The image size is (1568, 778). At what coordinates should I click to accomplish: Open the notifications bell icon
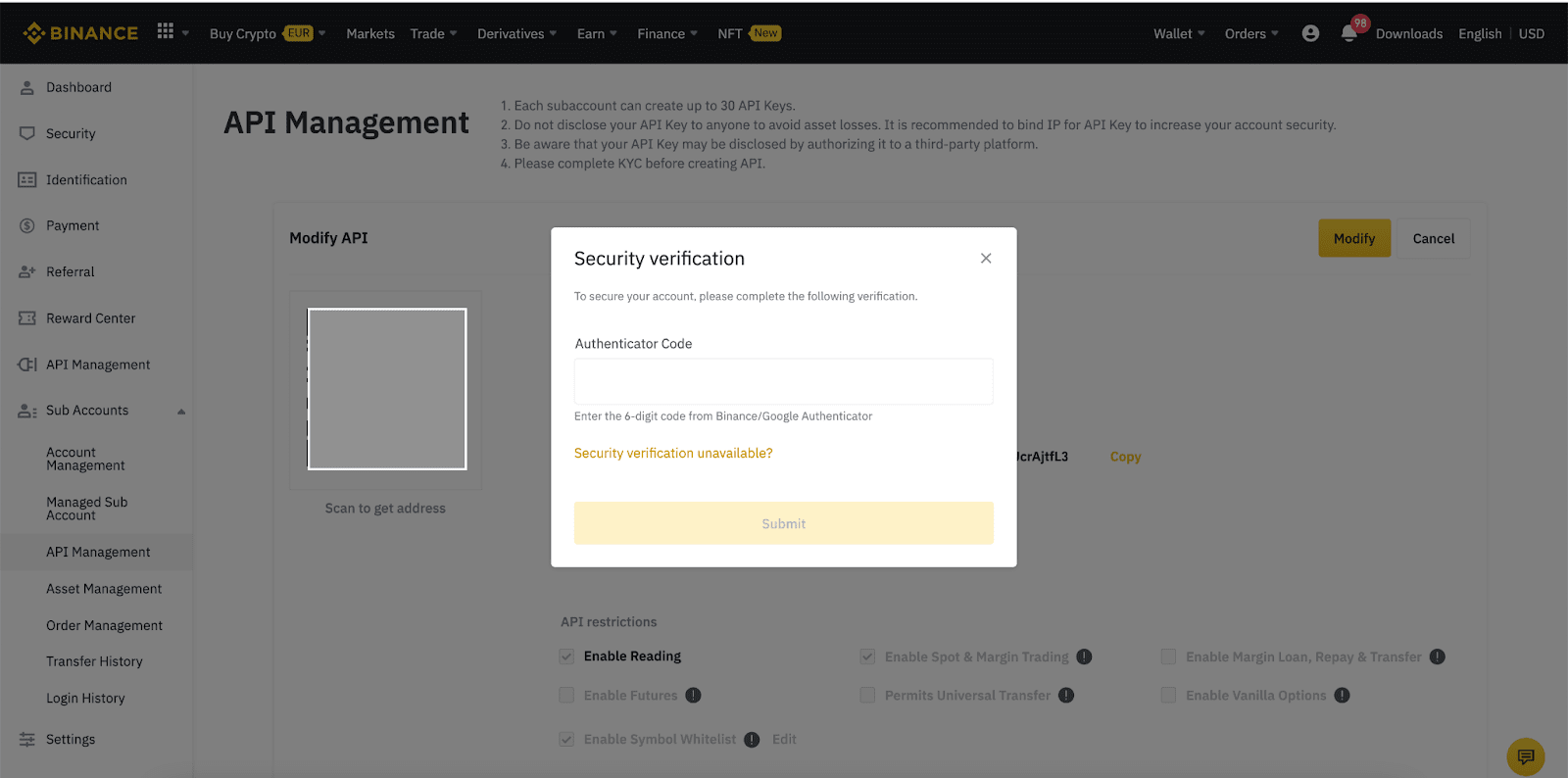coord(1348,33)
